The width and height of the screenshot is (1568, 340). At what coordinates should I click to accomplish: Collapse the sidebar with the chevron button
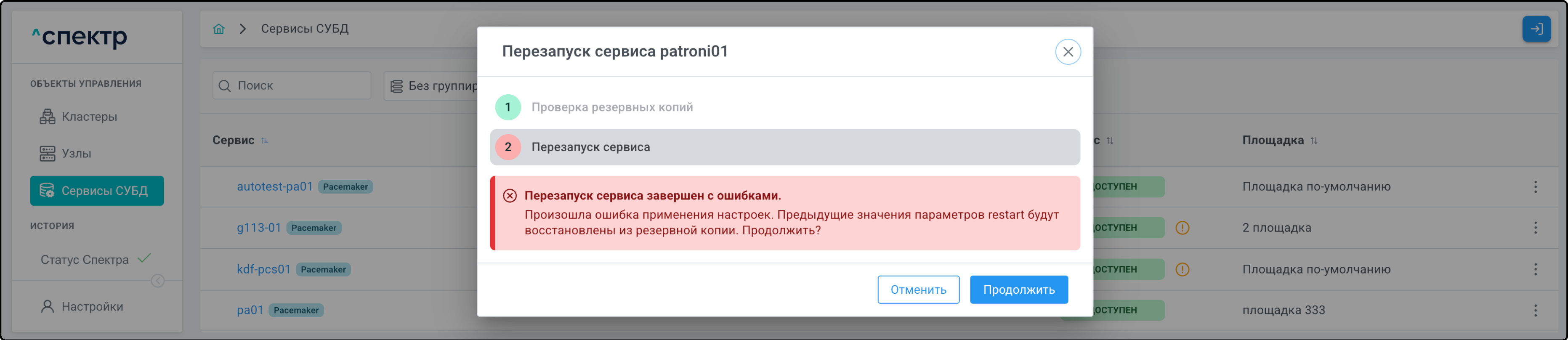pyautogui.click(x=158, y=280)
